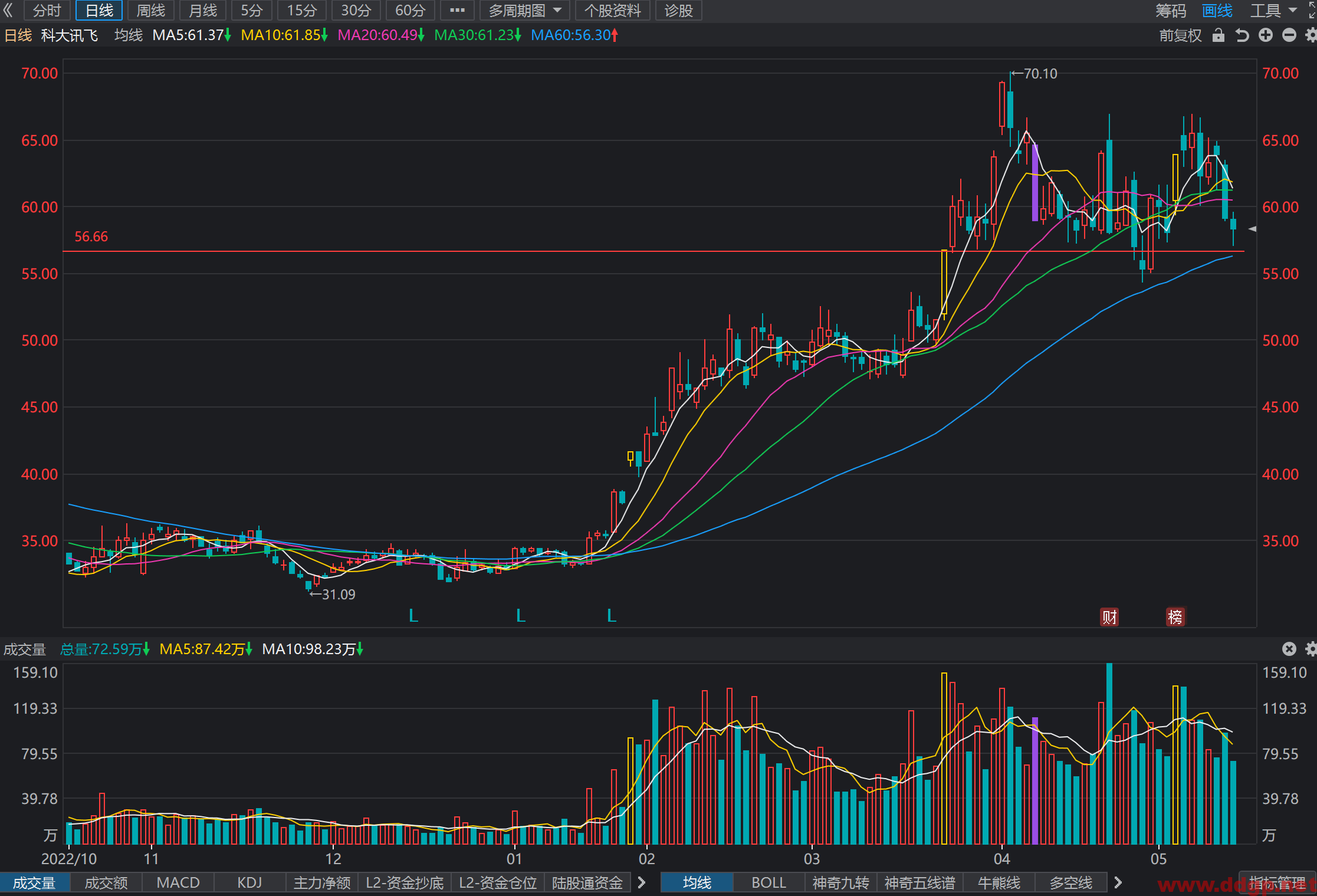
Task: Close the 成交量 volume panel
Action: 1289,649
